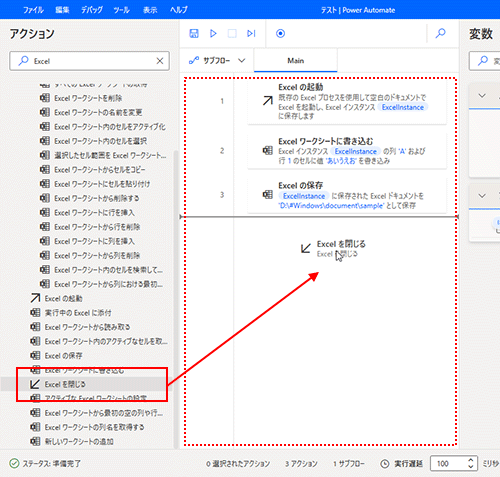This screenshot has height=477, width=500.
Task: Open the ファイル menu
Action: pos(33,10)
